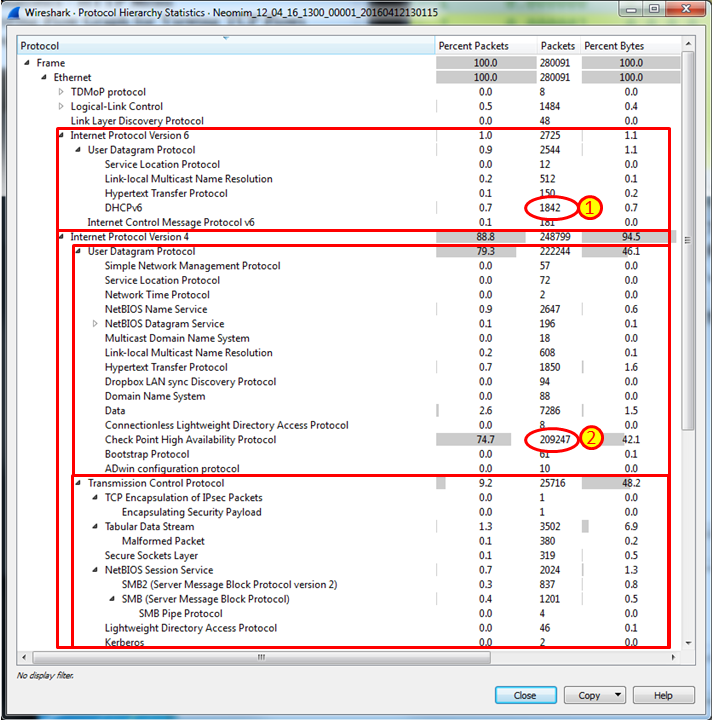Open the Copy button dropdown arrow
This screenshot has width=712, height=720.
pos(618,695)
